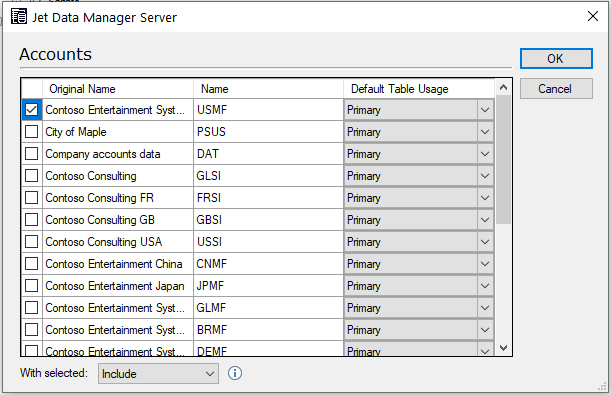Open table usage dropdown for DAT
This screenshot has width=611, height=395.
(x=485, y=154)
